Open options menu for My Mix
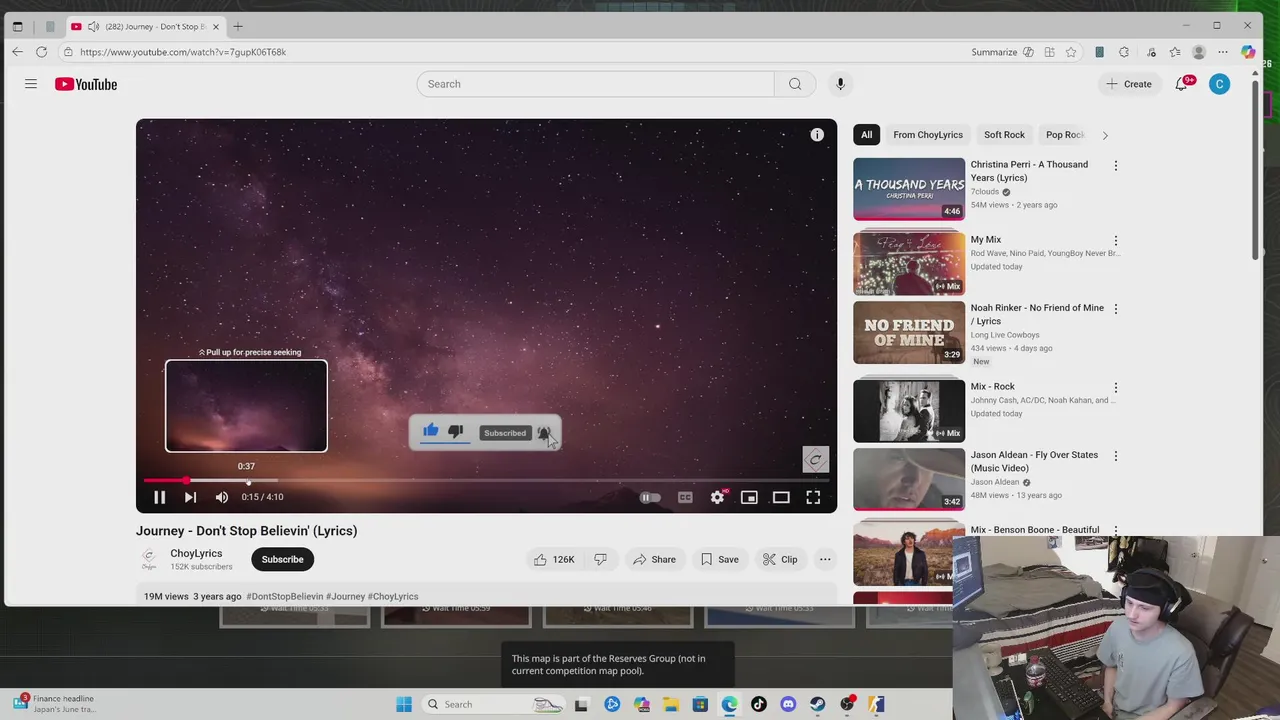 [1116, 240]
